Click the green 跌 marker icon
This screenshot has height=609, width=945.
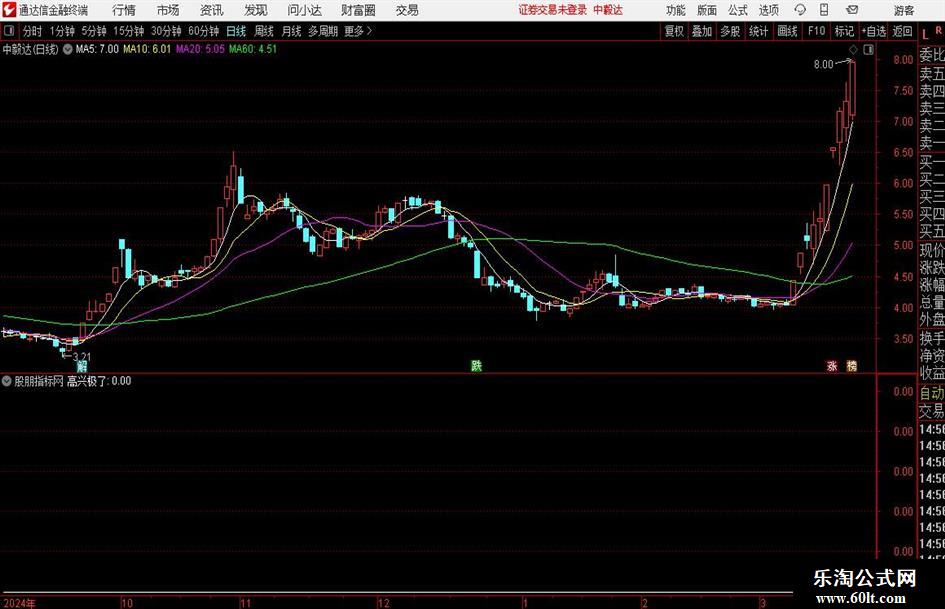coord(476,366)
